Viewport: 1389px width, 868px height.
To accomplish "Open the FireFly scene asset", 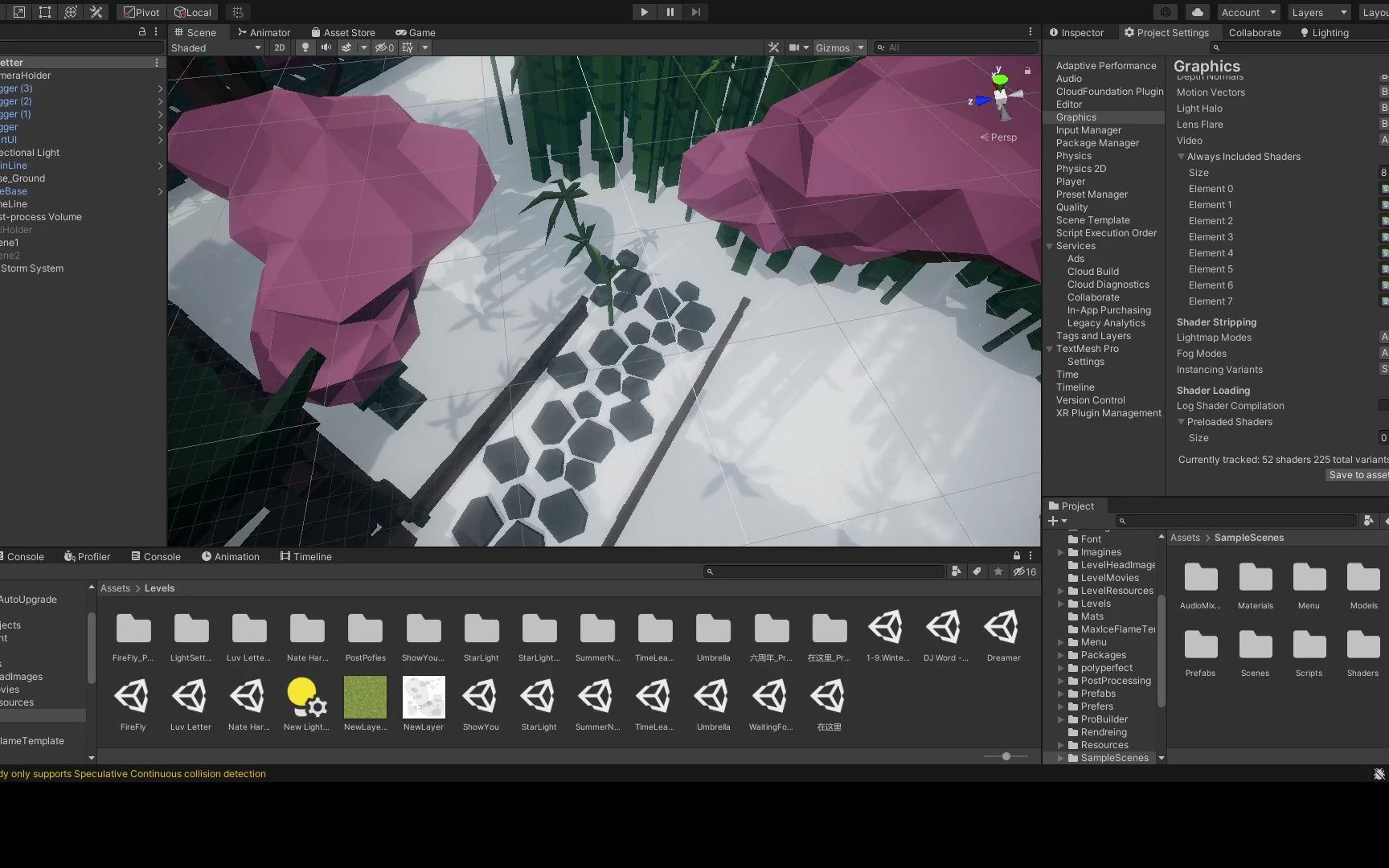I will [x=133, y=704].
